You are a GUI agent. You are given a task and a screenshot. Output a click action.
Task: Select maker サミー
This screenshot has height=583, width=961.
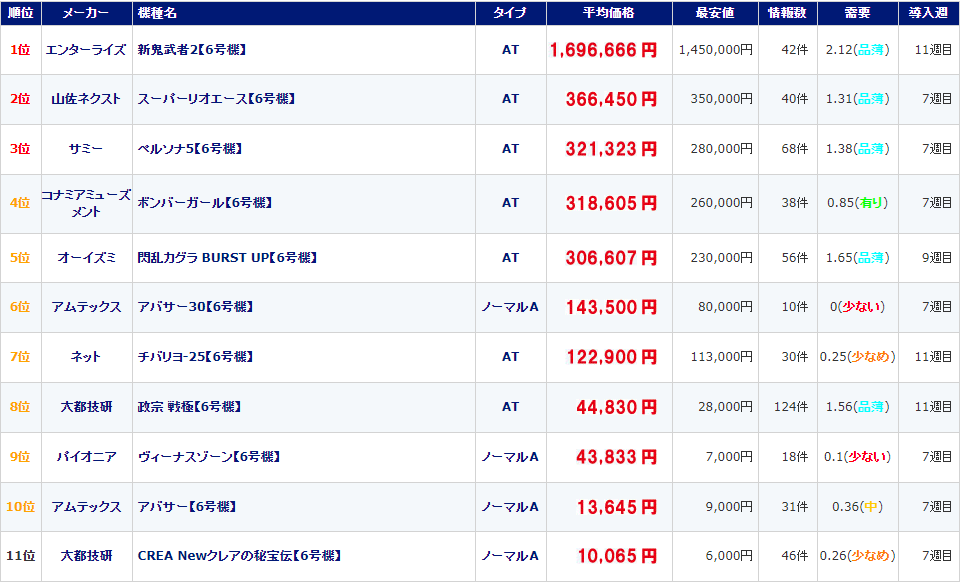86,148
